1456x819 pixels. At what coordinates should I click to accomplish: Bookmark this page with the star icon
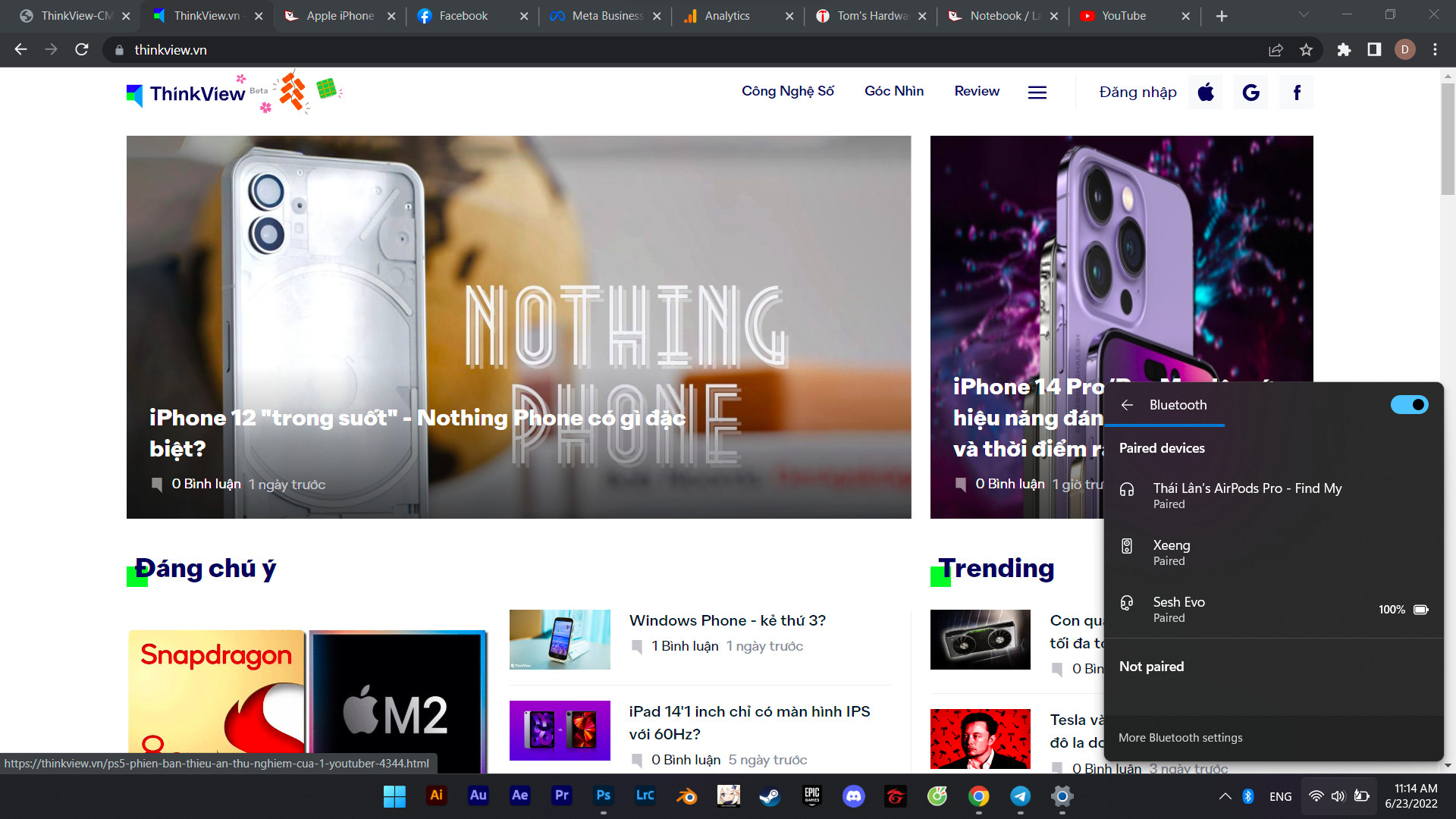1306,49
